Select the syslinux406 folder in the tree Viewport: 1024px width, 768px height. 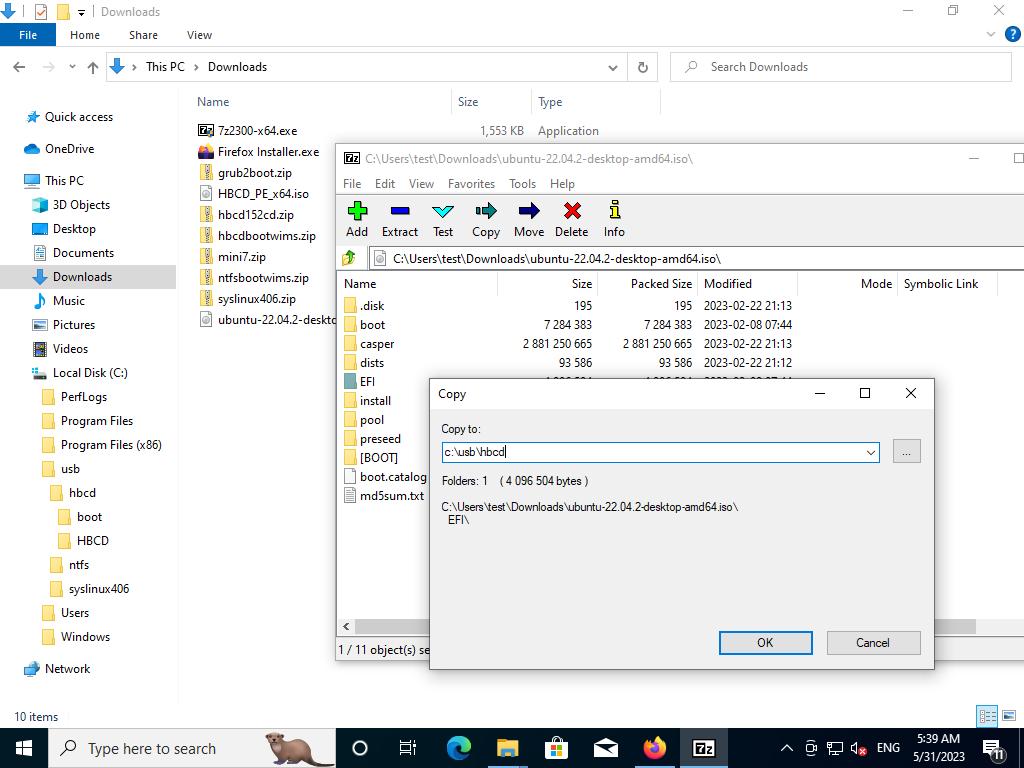(x=98, y=589)
